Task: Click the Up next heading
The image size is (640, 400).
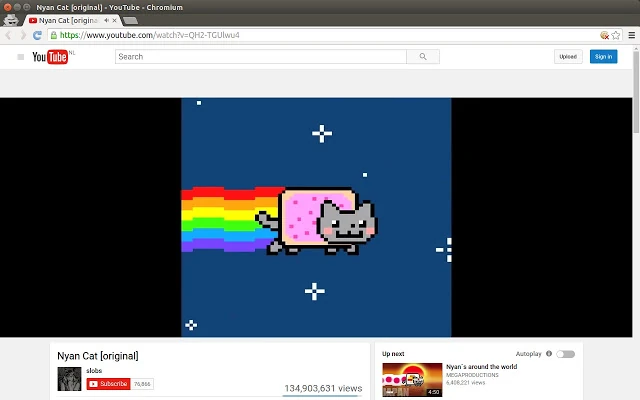Action: [x=393, y=354]
